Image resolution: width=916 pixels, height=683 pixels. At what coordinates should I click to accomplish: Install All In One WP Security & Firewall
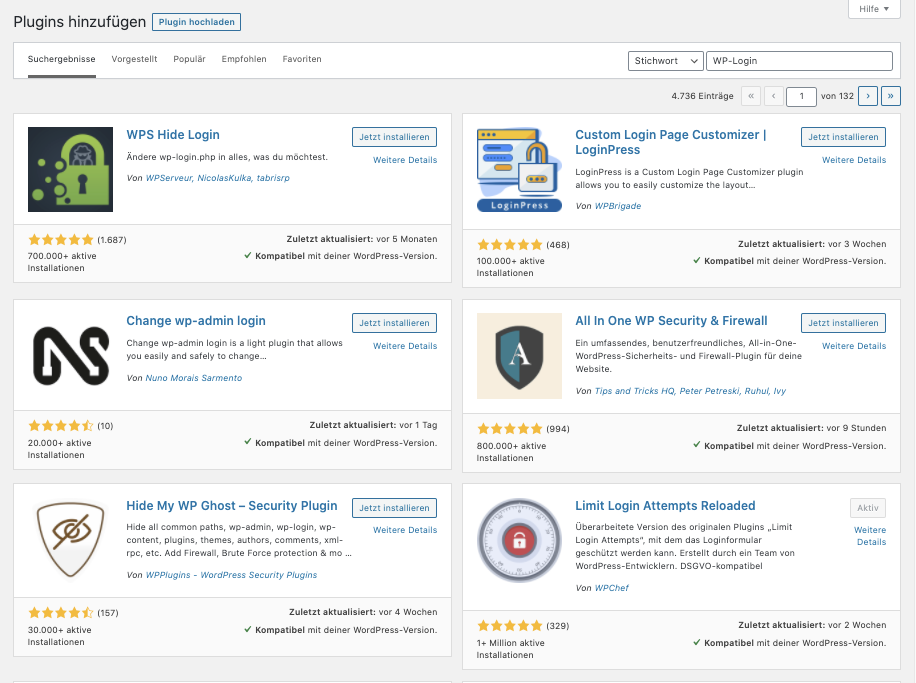pyautogui.click(x=843, y=323)
